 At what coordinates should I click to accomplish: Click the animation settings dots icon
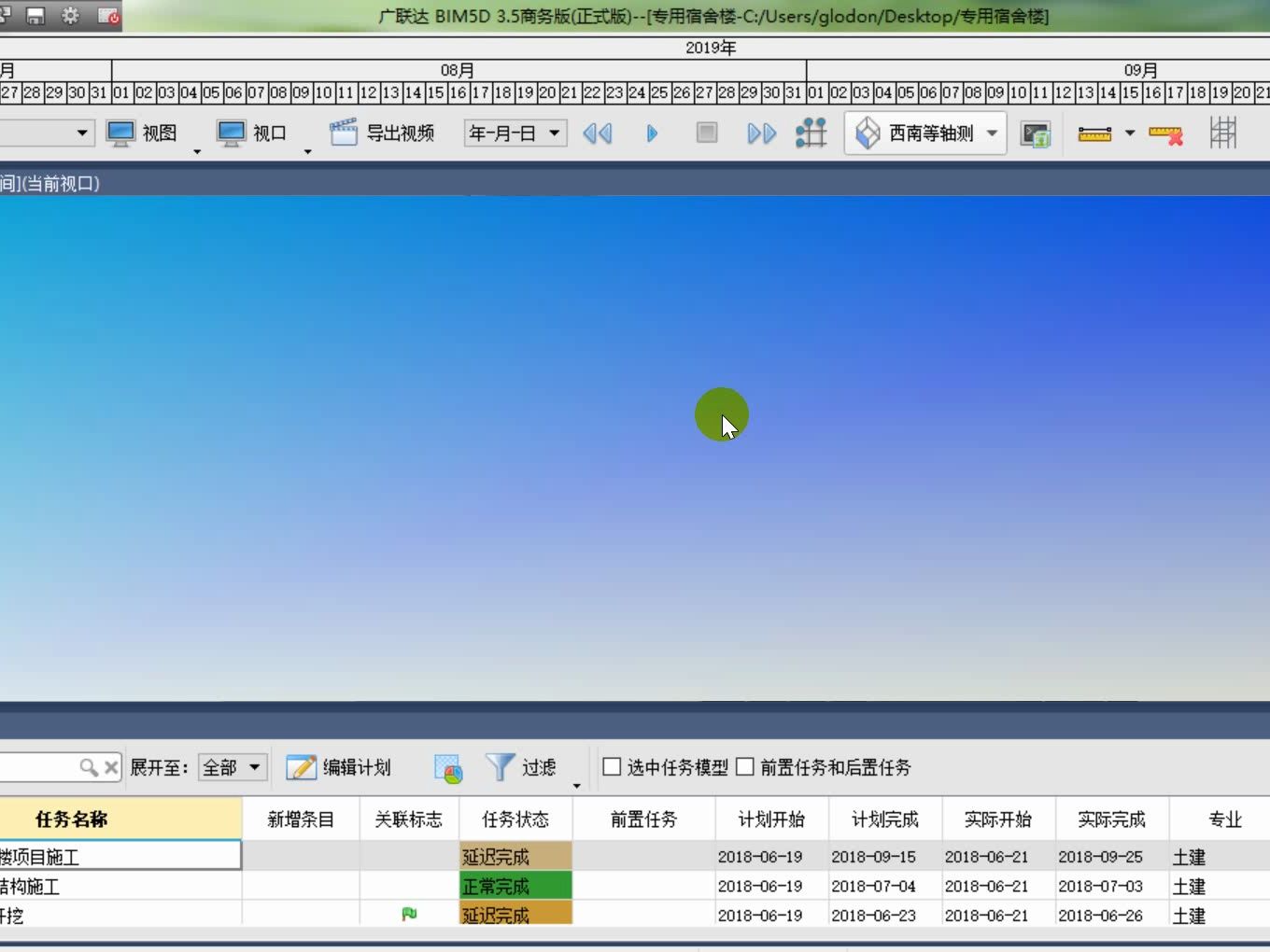point(811,133)
